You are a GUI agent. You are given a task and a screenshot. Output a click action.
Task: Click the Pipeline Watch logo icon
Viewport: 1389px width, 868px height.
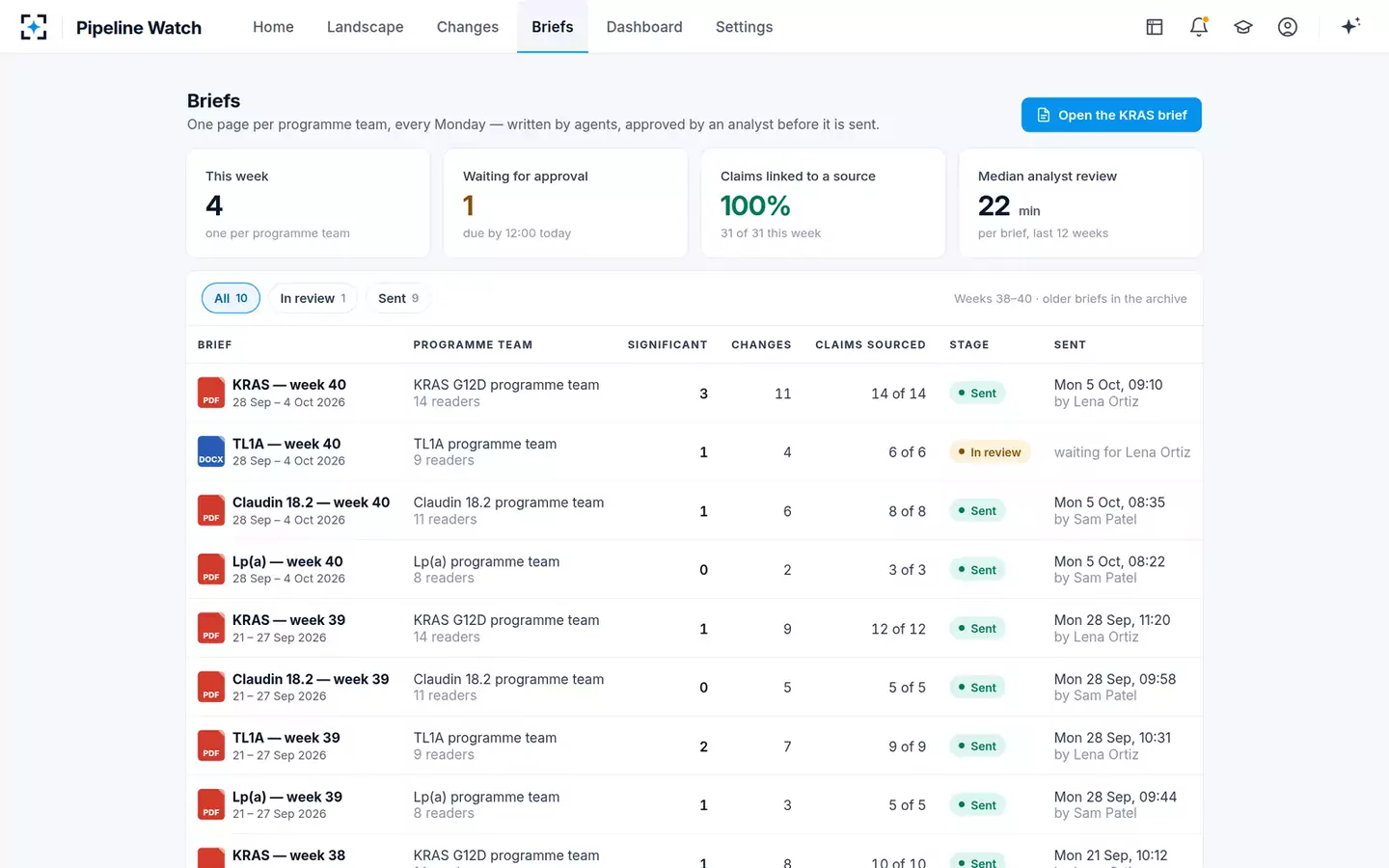coord(34,27)
